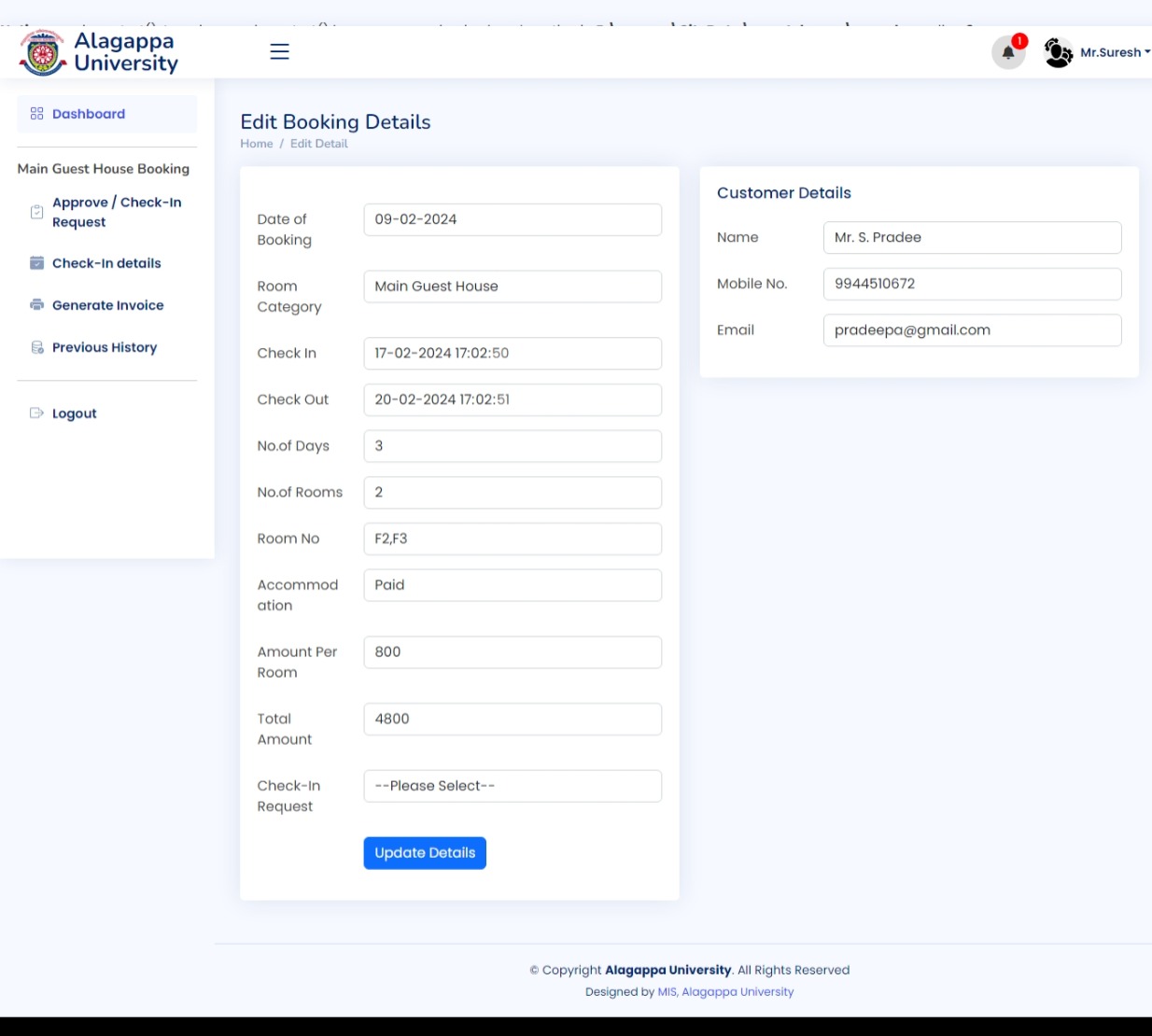This screenshot has width=1152, height=1036.
Task: Open the MIS, Alagappa University footer link
Action: pos(725,992)
